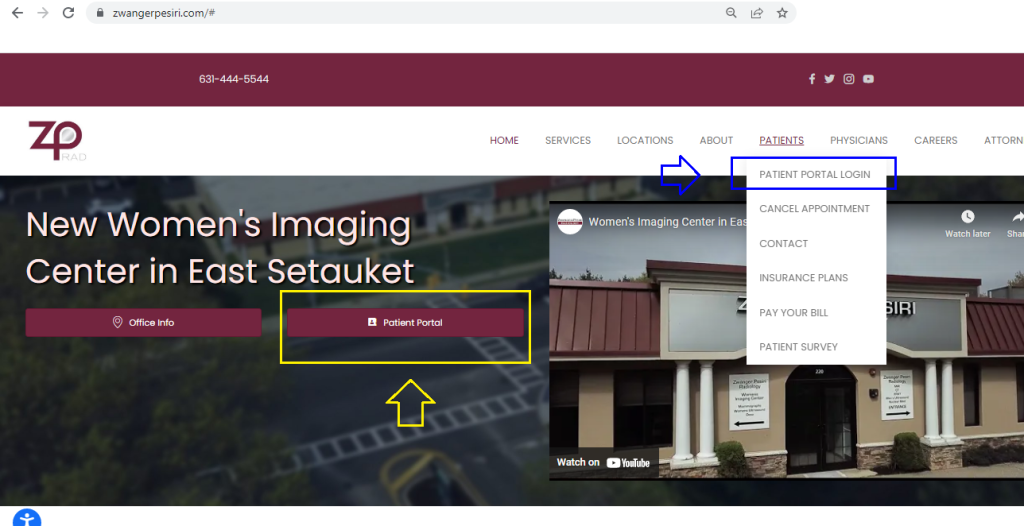
Task: Open the LOCATIONS nav menu
Action: click(645, 140)
